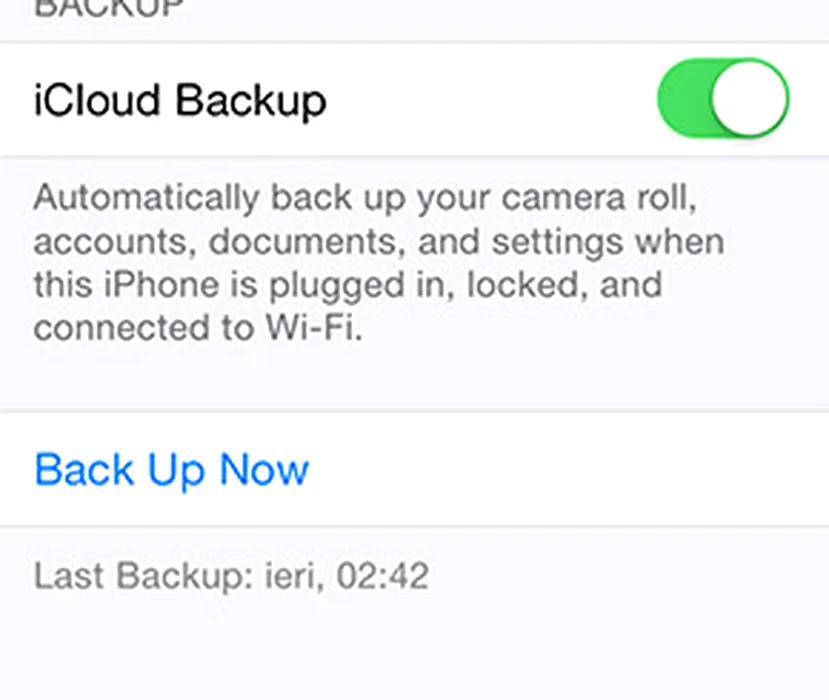
Task: Click the "Automatically back up your camera roll" line
Action: click(364, 198)
